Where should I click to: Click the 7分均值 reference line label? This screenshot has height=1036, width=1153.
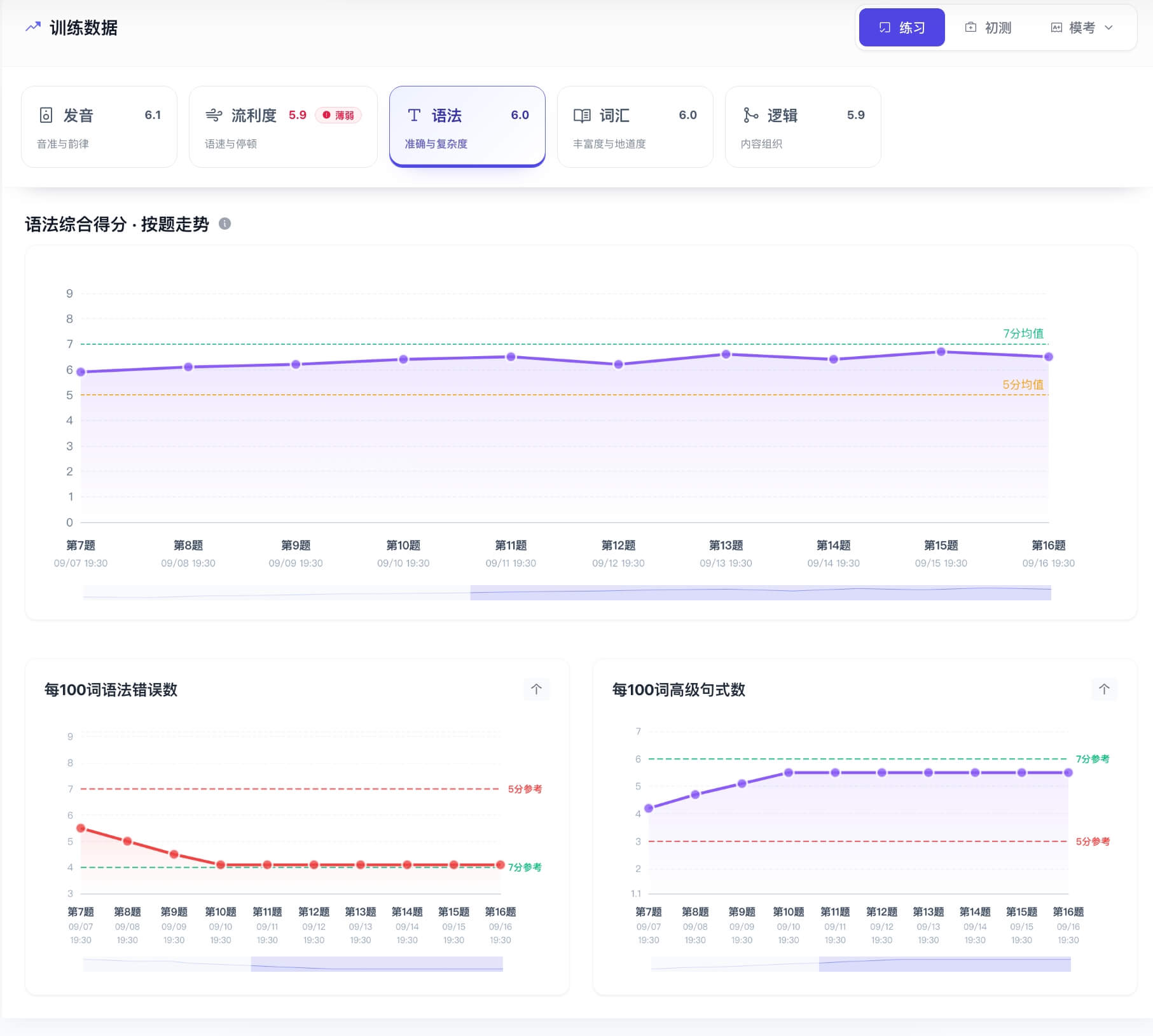point(1023,333)
